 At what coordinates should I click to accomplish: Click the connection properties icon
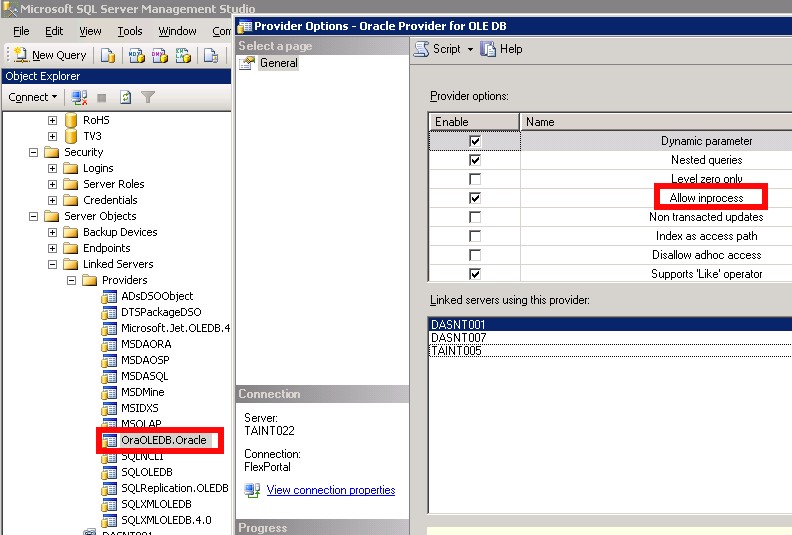tap(252, 490)
